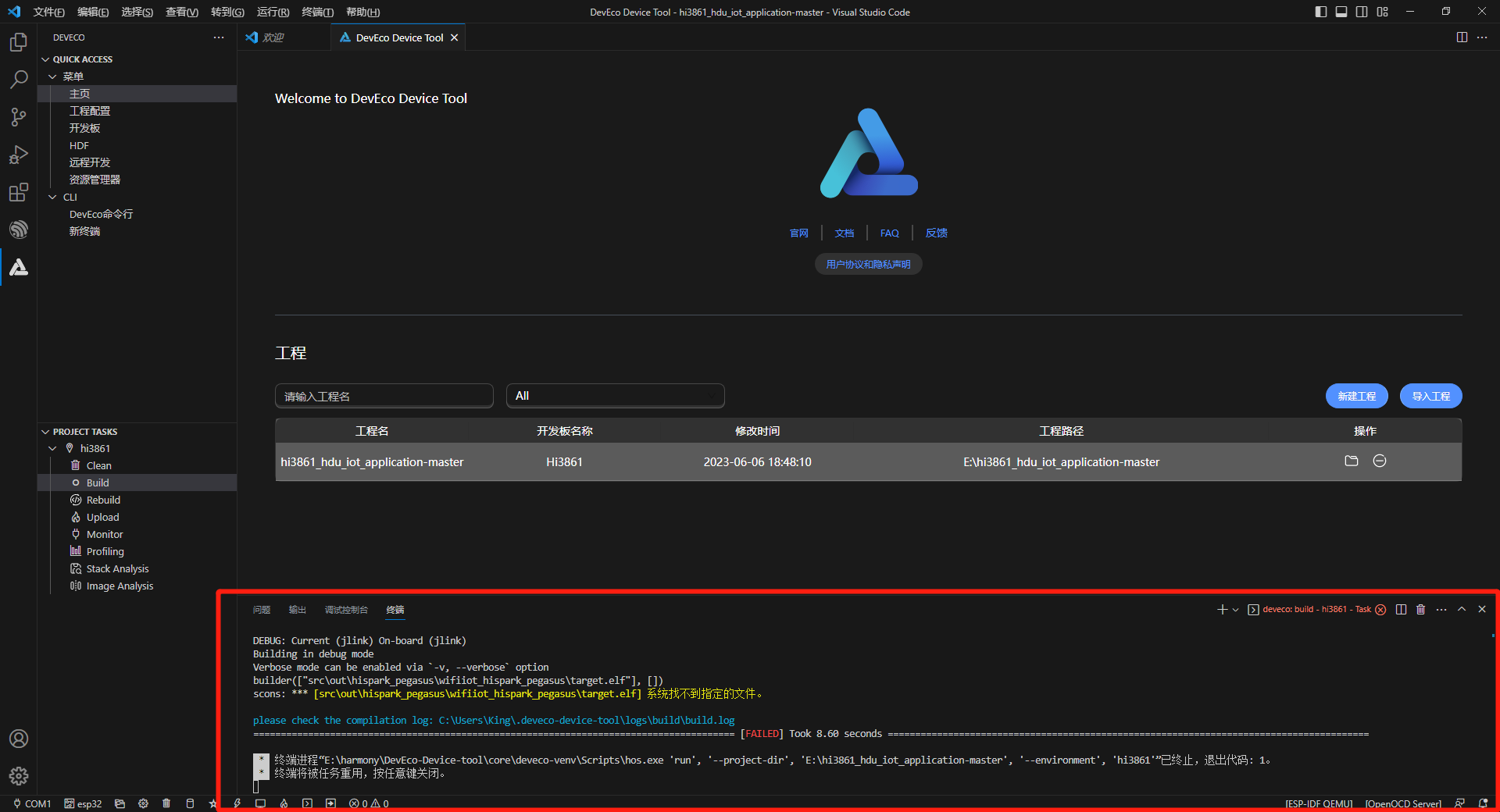Click the COM1 serial port status item
This screenshot has height=812, width=1500.
tap(37, 803)
